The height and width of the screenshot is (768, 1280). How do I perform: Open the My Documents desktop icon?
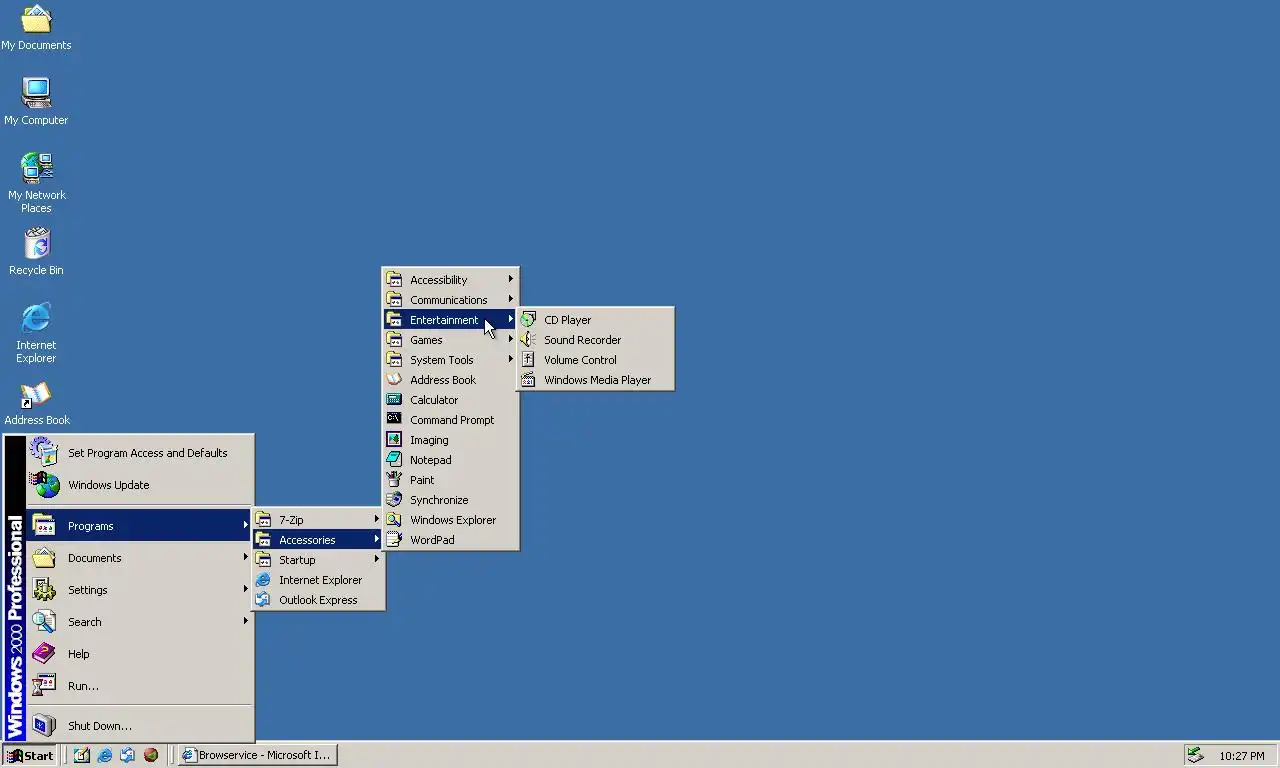(36, 19)
